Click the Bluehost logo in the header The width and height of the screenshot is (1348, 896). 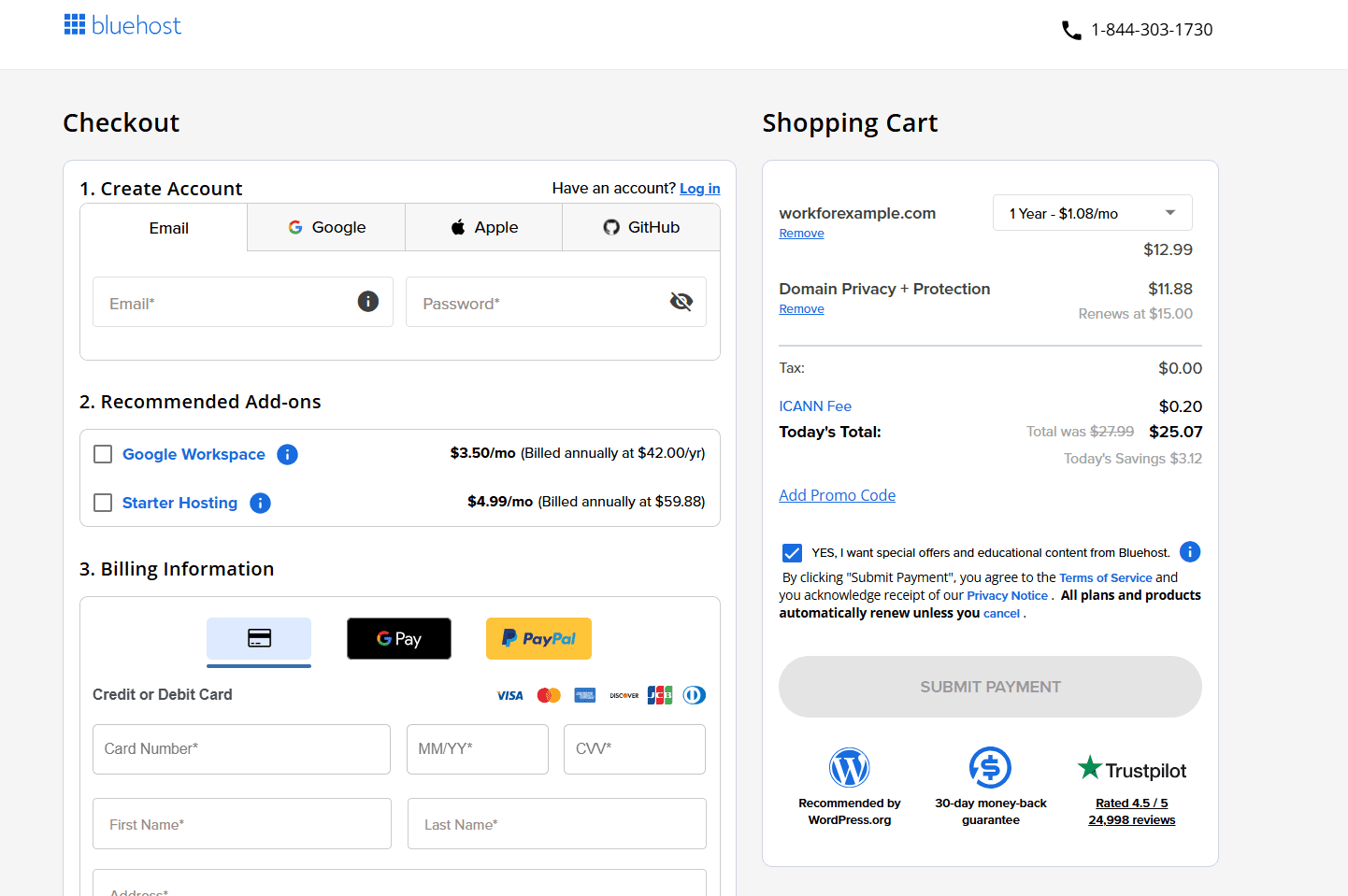(x=122, y=25)
